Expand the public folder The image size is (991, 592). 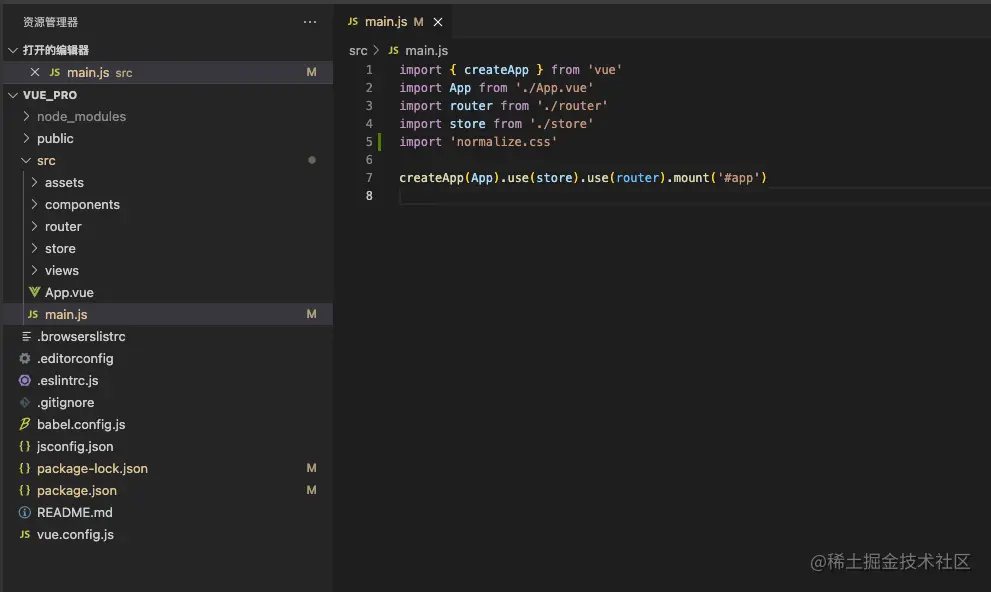pyautogui.click(x=26, y=138)
